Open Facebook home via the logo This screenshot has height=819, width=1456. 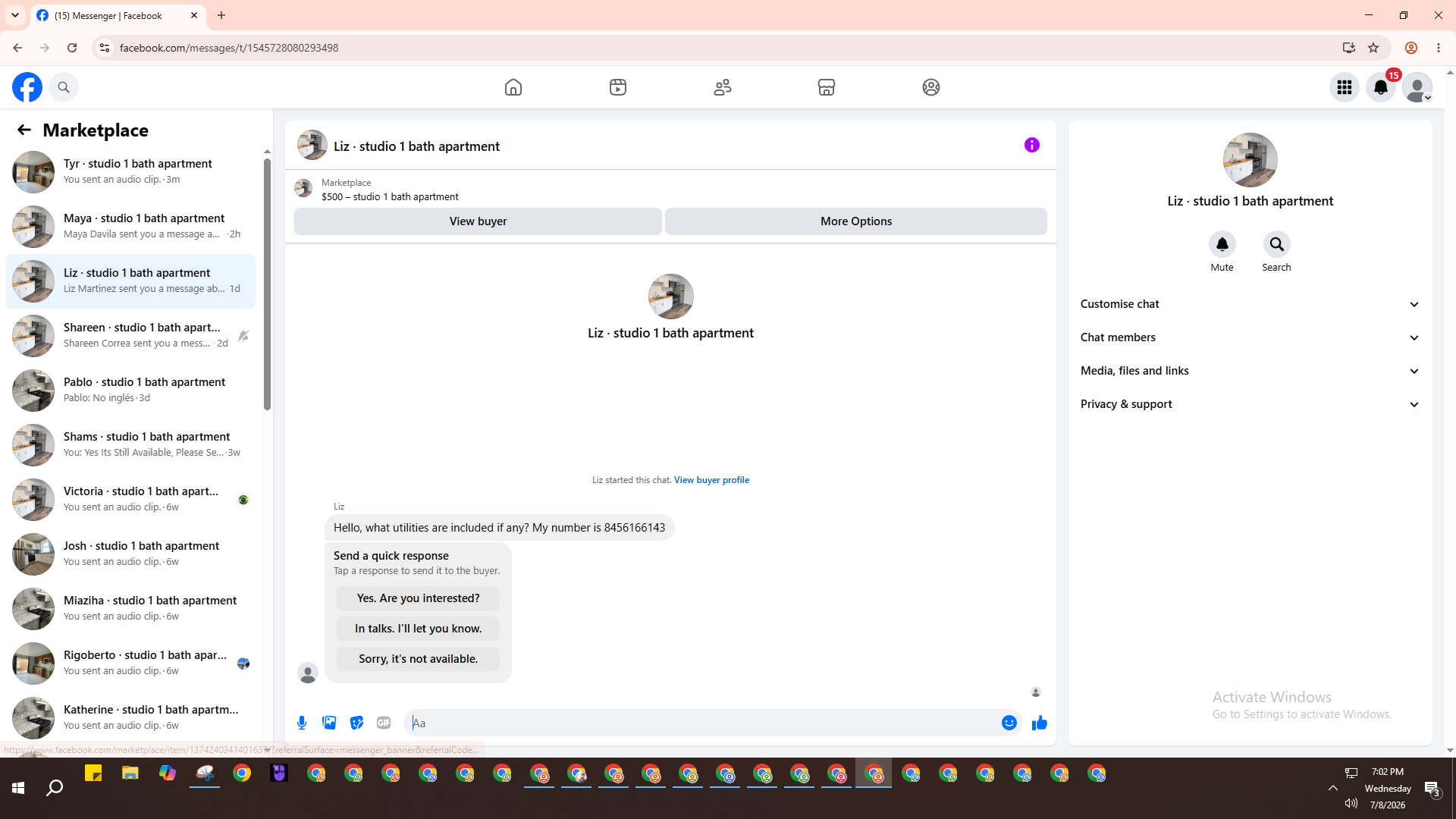click(x=27, y=87)
